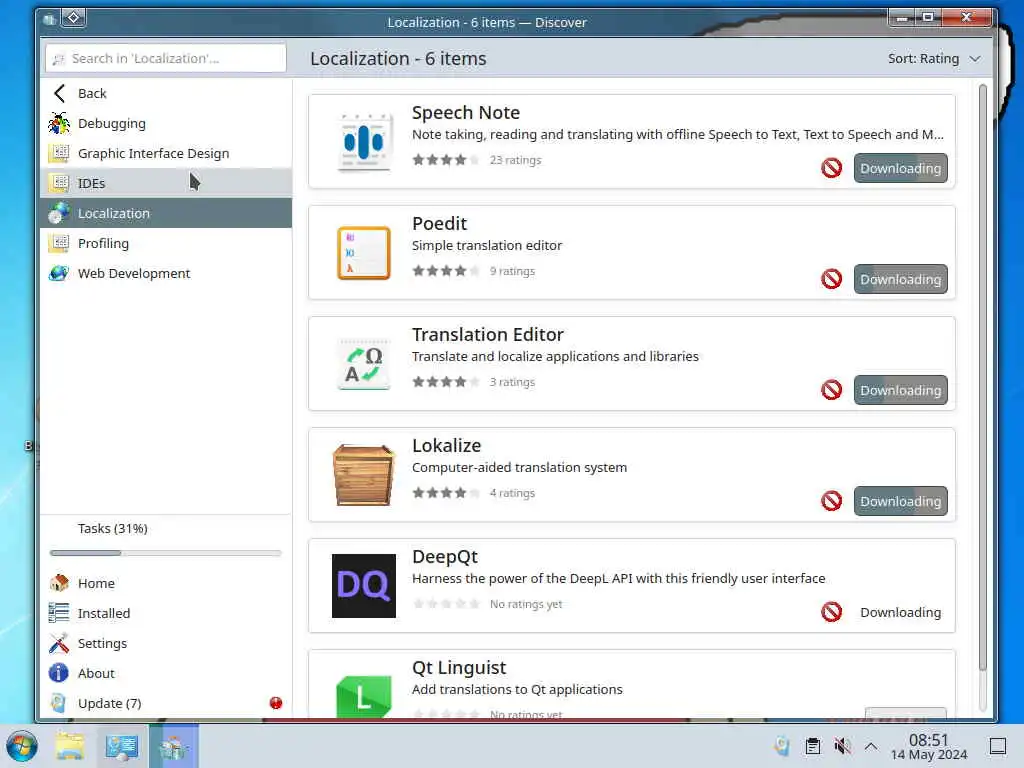Cancel the Speech Note download
The height and width of the screenshot is (768, 1024).
pyautogui.click(x=831, y=168)
